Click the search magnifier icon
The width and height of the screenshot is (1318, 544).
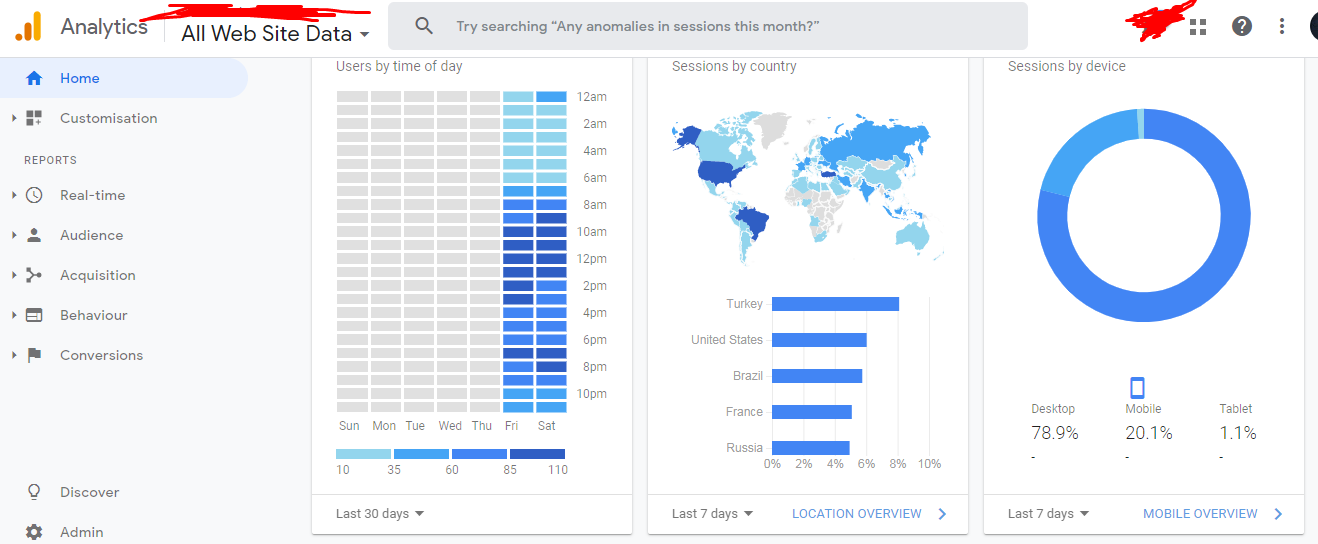tap(424, 26)
